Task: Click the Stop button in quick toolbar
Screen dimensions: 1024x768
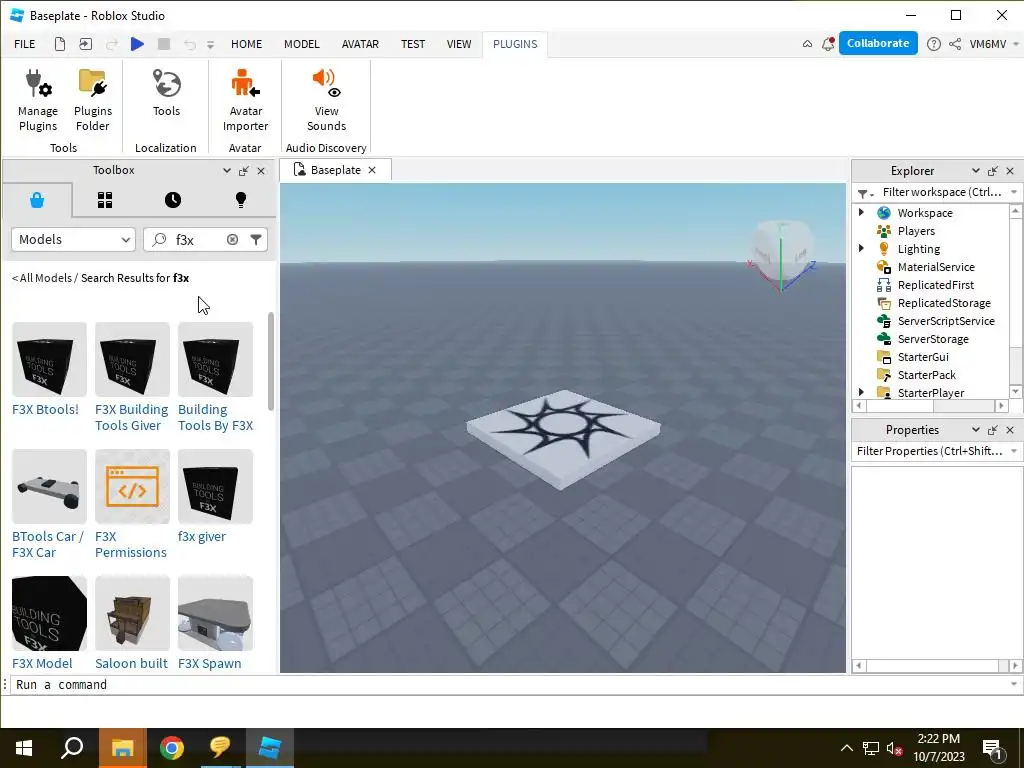Action: 164,44
